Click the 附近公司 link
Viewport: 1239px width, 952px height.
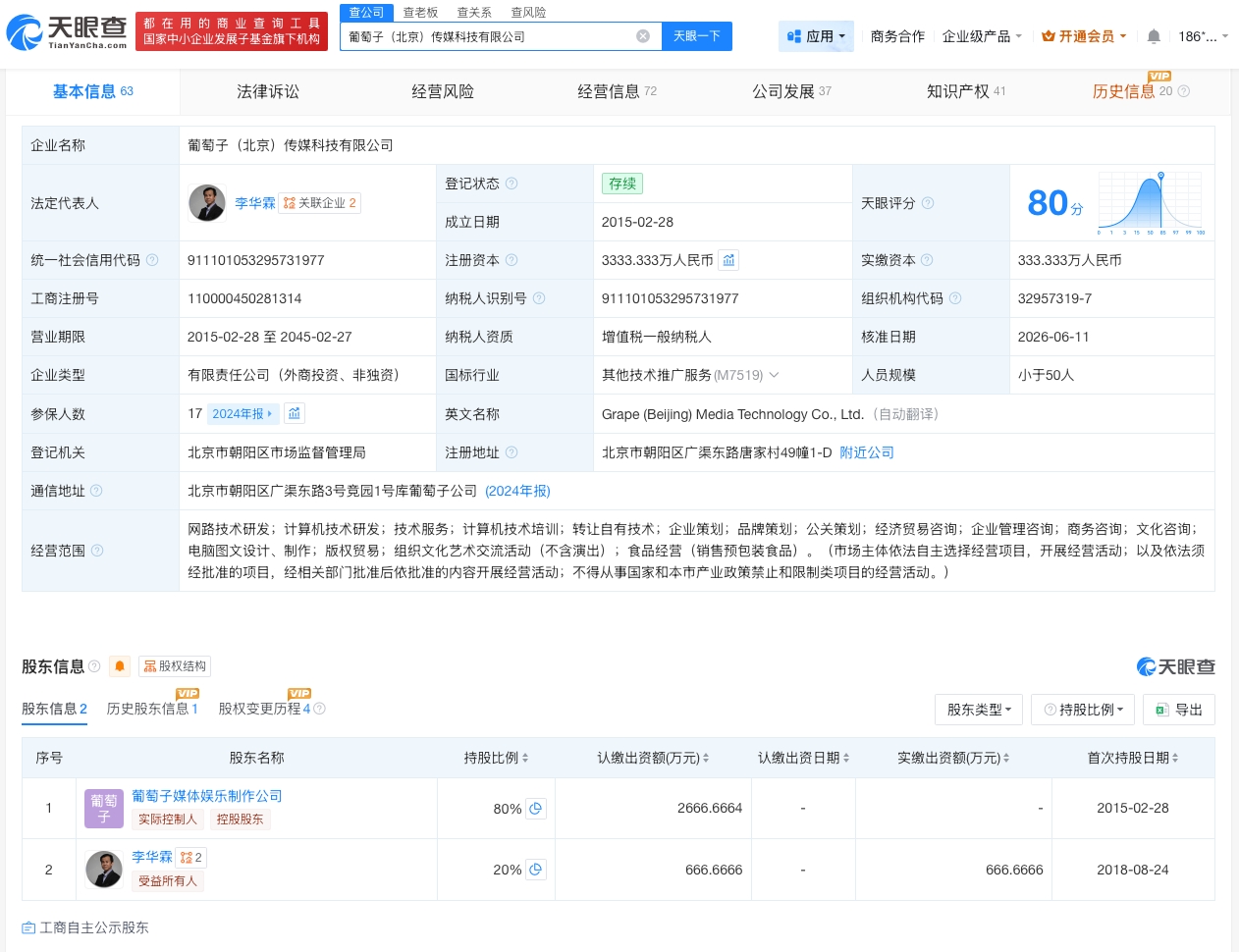(x=867, y=452)
